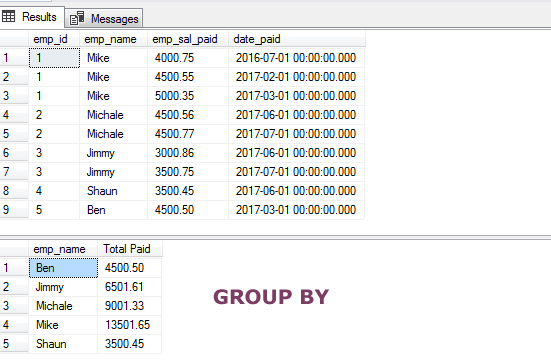Click Michale in the bottom grid
Image resolution: width=551 pixels, height=361 pixels.
pos(63,306)
